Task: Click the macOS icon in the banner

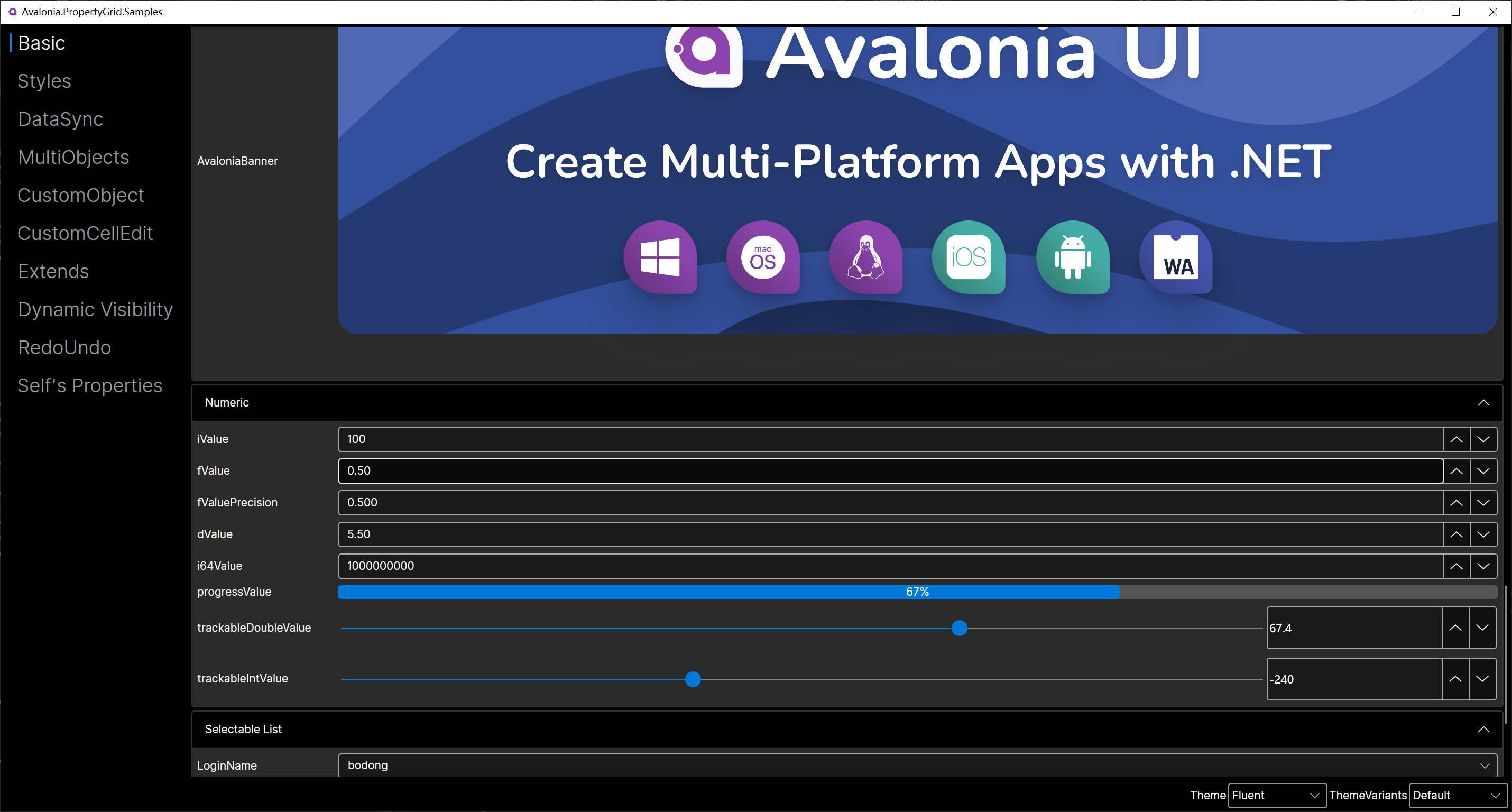Action: 762,257
